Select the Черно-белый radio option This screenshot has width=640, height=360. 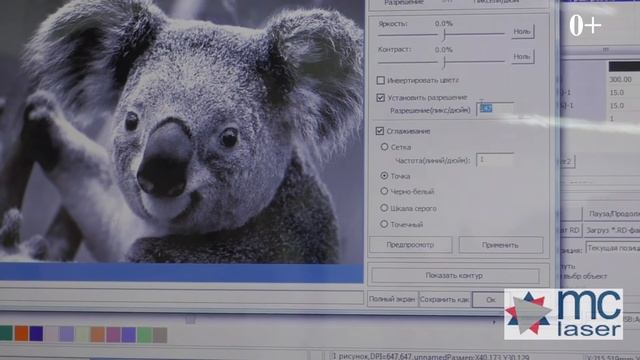[x=384, y=191]
